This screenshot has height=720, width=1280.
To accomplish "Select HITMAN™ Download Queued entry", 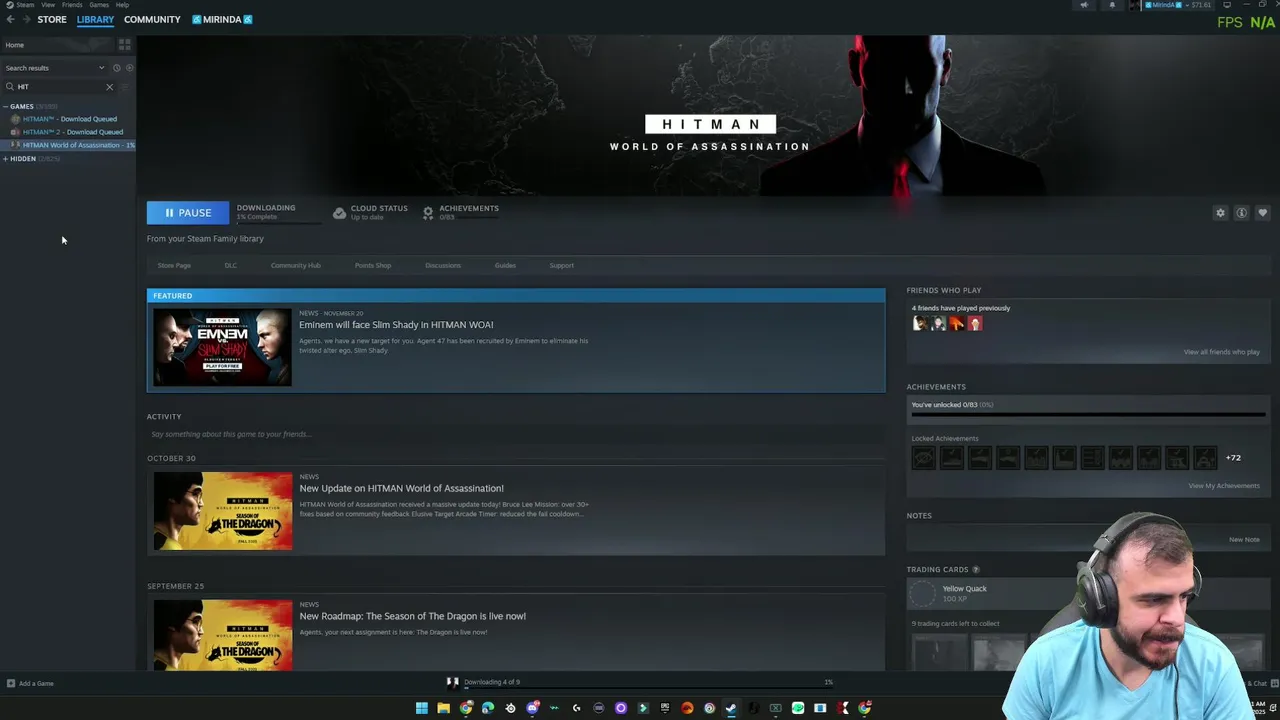I will point(69,119).
